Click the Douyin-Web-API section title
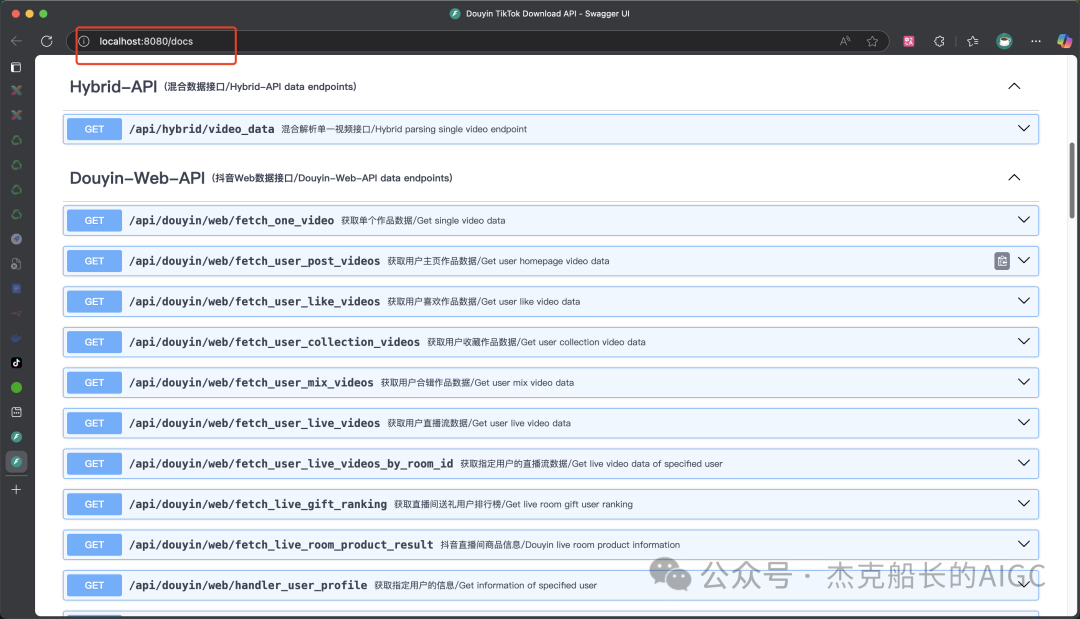This screenshot has width=1080, height=619. click(x=137, y=178)
